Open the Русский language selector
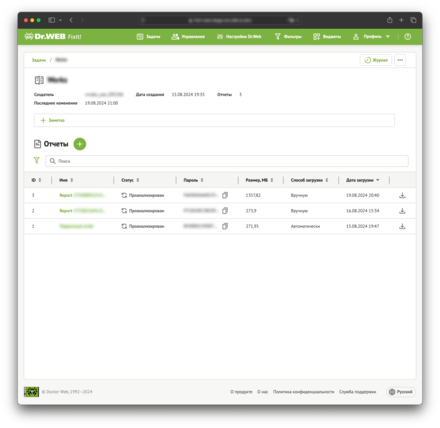The image size is (440, 428). [401, 392]
